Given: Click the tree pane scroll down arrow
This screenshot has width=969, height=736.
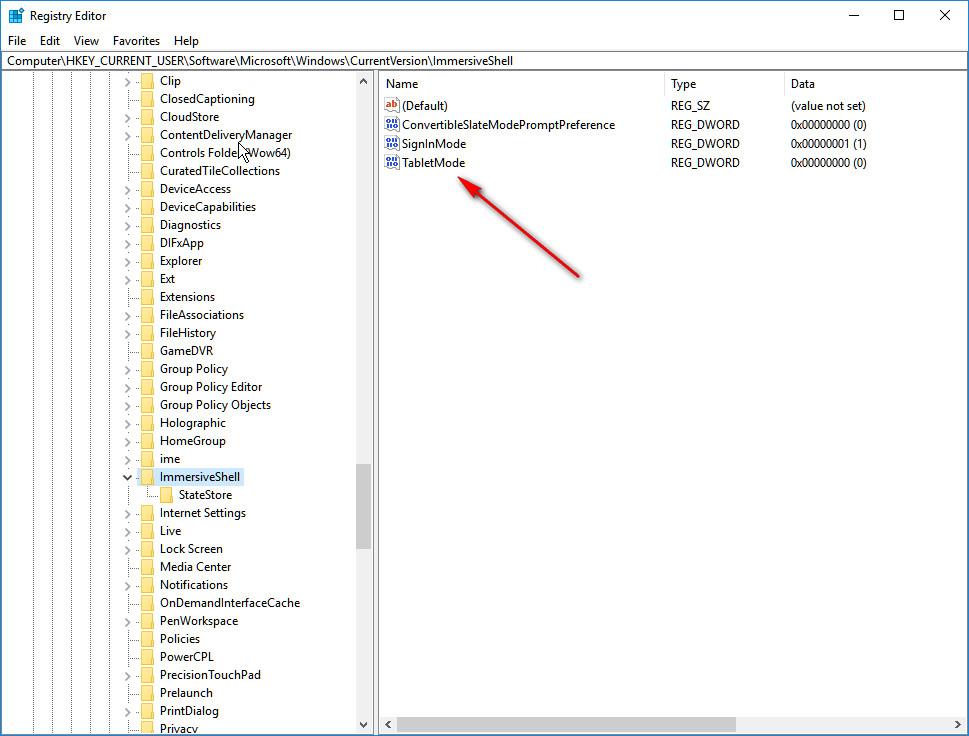Looking at the screenshot, I should [x=363, y=725].
